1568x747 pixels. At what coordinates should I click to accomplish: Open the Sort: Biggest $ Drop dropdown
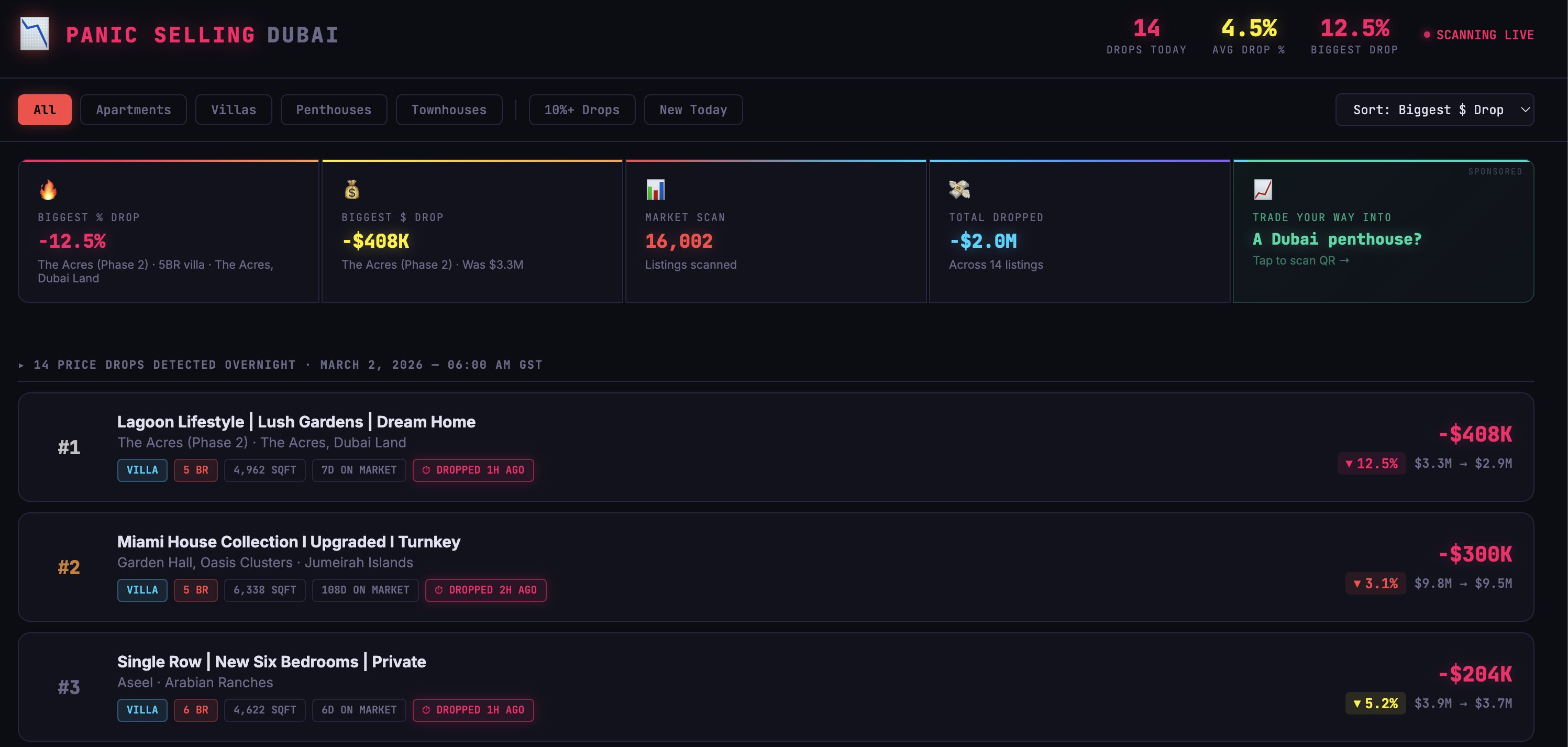coord(1428,109)
